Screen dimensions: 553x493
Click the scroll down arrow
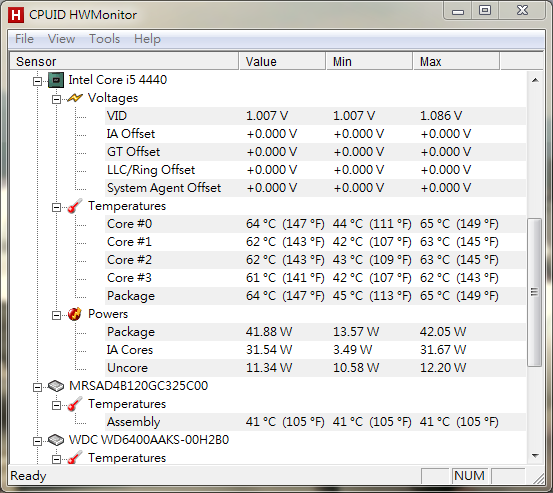coord(535,456)
